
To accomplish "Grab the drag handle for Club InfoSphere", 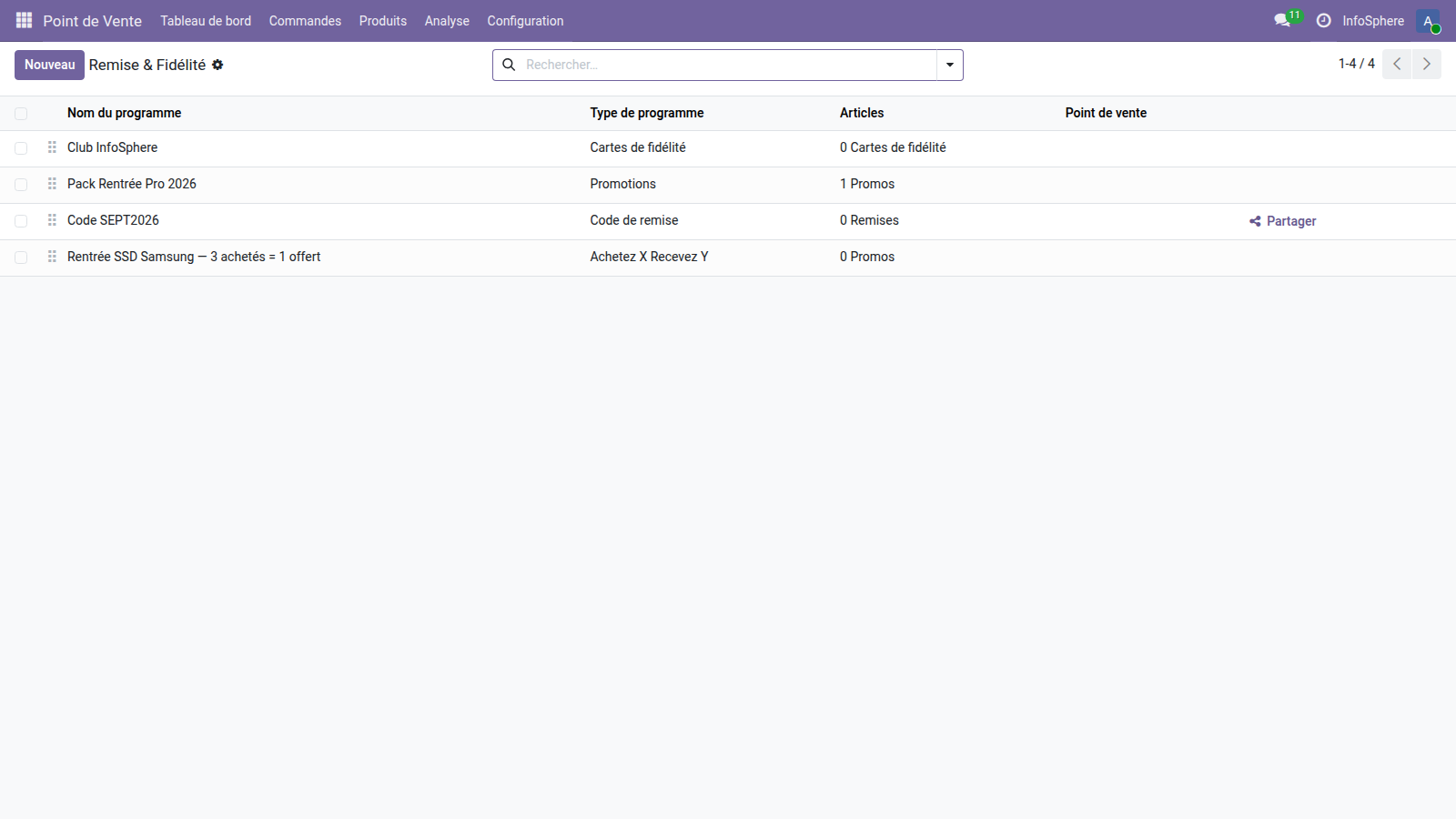I will 52,147.
